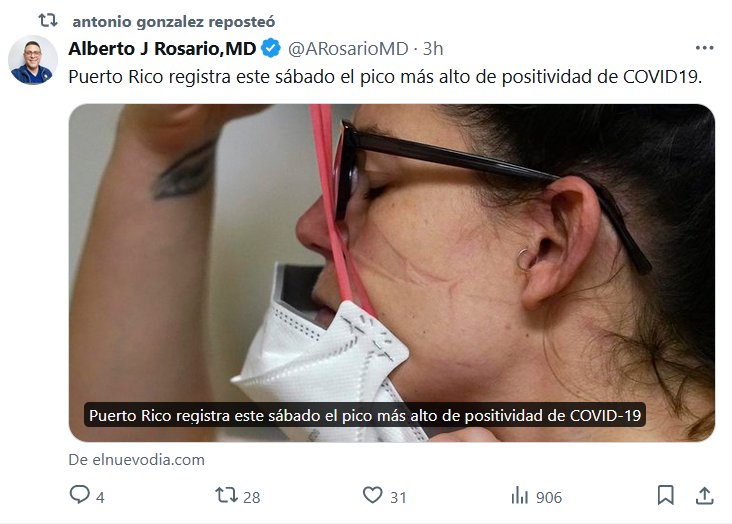732x524 pixels.
Task: Like the tweet with heart icon
Action: (372, 495)
